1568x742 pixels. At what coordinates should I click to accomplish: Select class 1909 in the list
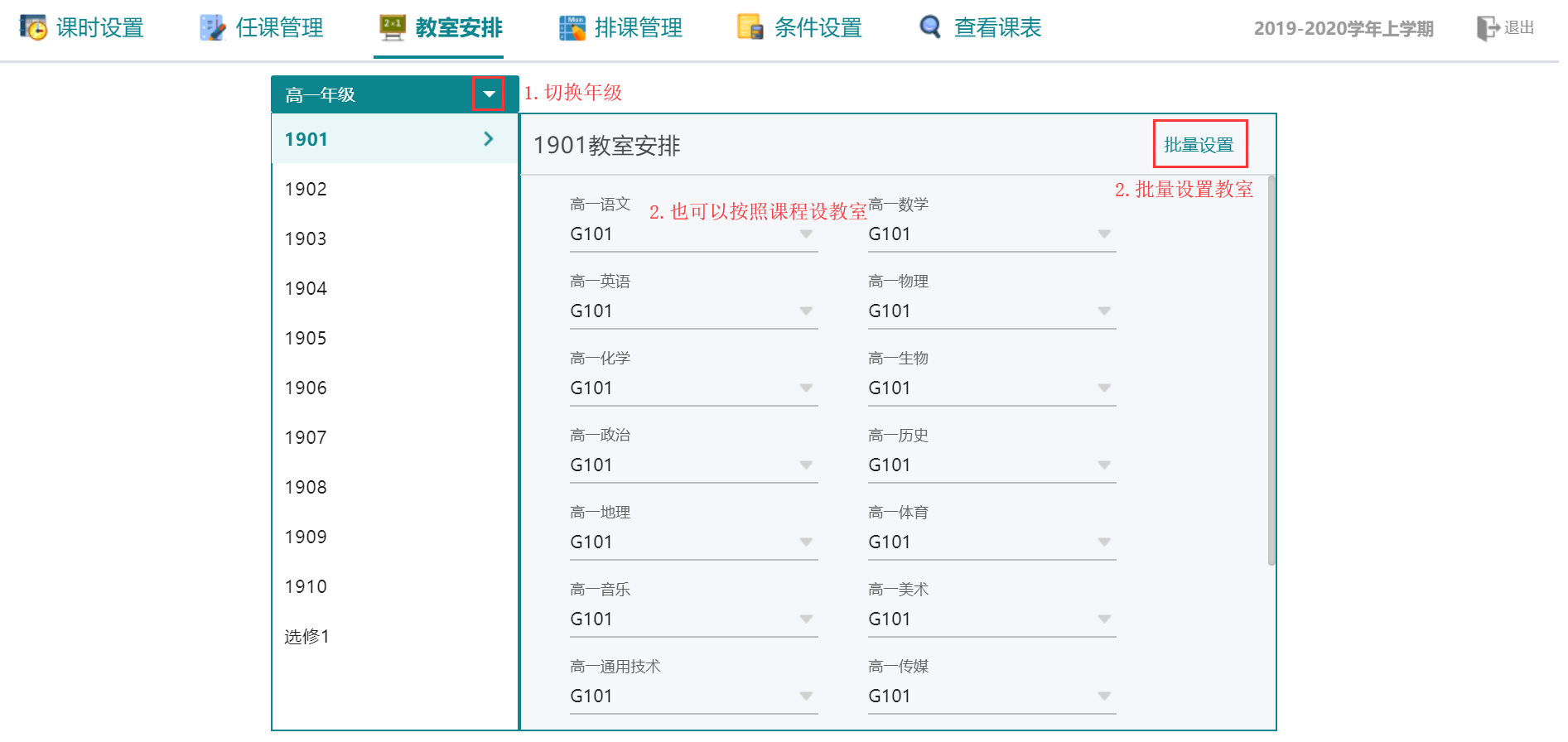pyautogui.click(x=395, y=537)
